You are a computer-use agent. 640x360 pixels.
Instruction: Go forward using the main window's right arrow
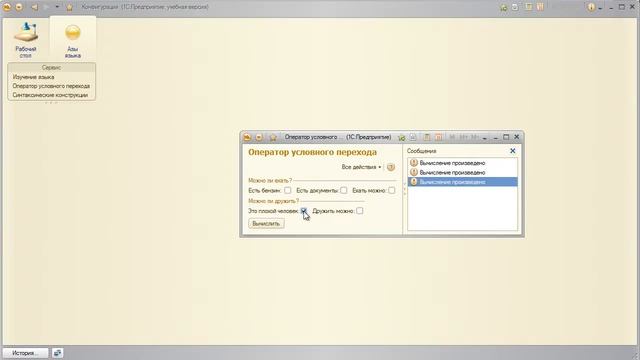click(x=46, y=7)
